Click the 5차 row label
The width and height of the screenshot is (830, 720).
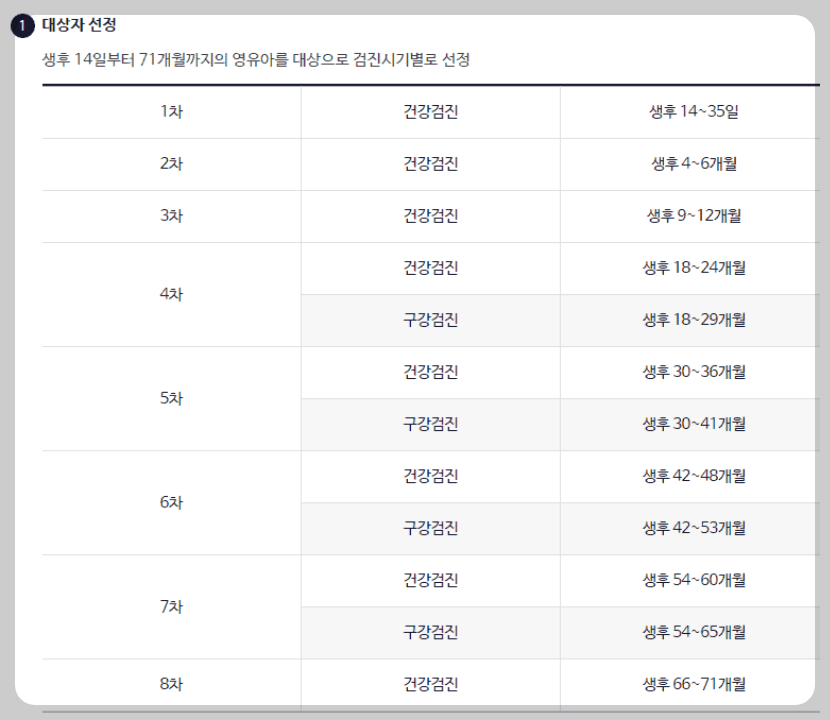(170, 398)
